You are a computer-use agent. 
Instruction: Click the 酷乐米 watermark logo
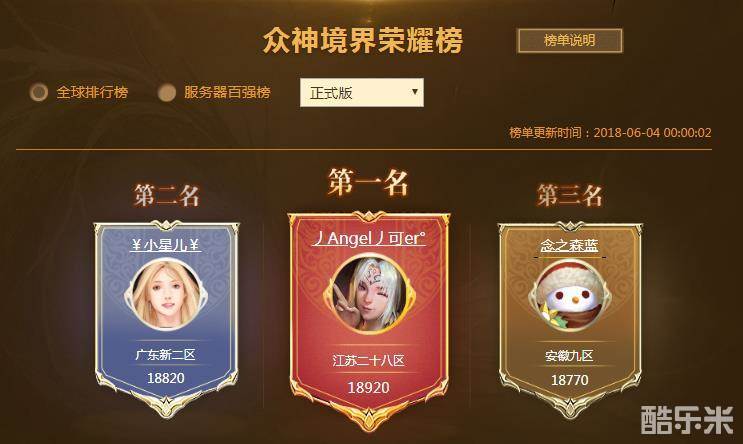coord(687,419)
